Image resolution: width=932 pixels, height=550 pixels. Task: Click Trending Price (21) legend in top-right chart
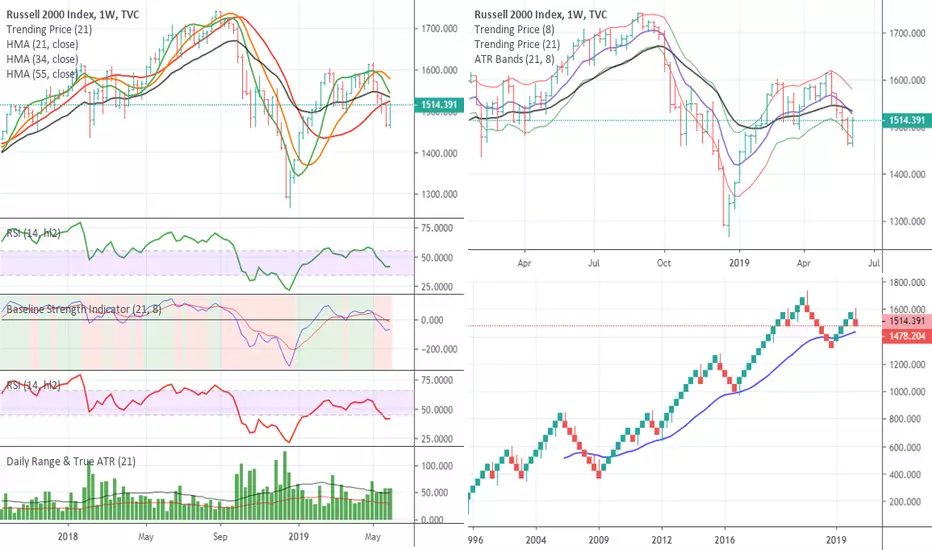pos(517,44)
